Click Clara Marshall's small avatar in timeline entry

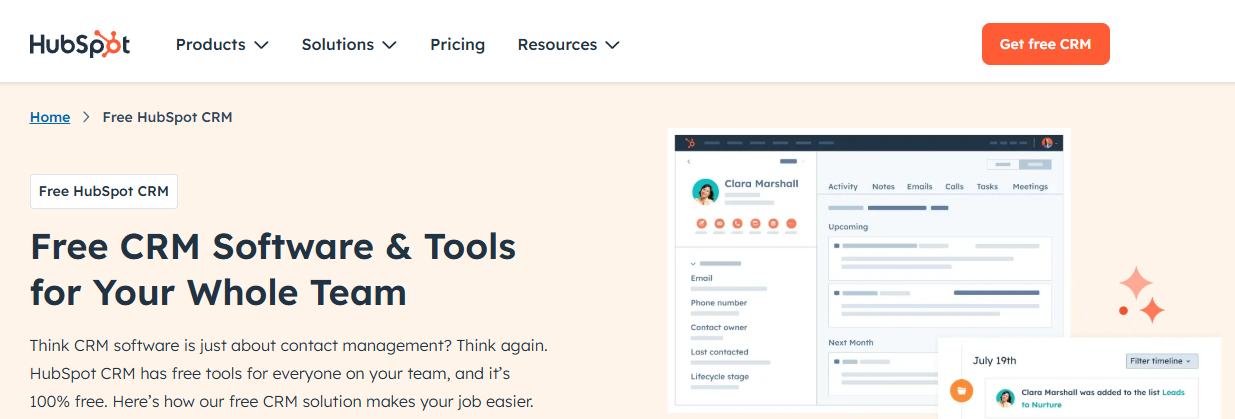(1005, 398)
